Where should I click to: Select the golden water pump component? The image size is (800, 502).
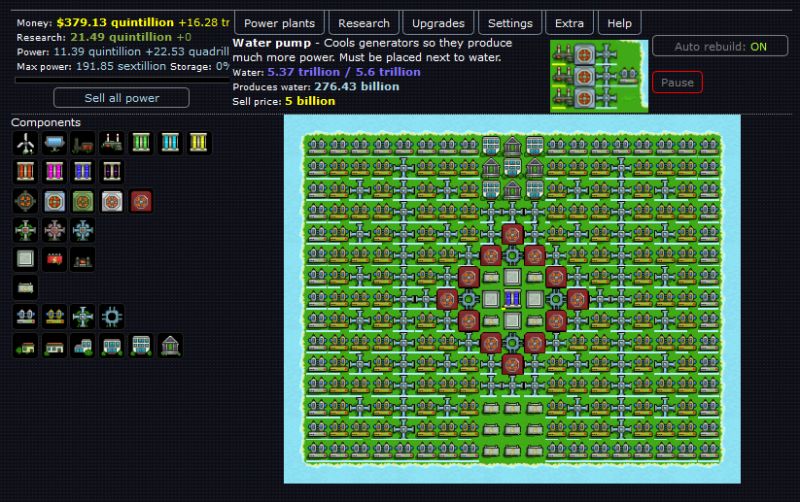pyautogui.click(x=54, y=317)
